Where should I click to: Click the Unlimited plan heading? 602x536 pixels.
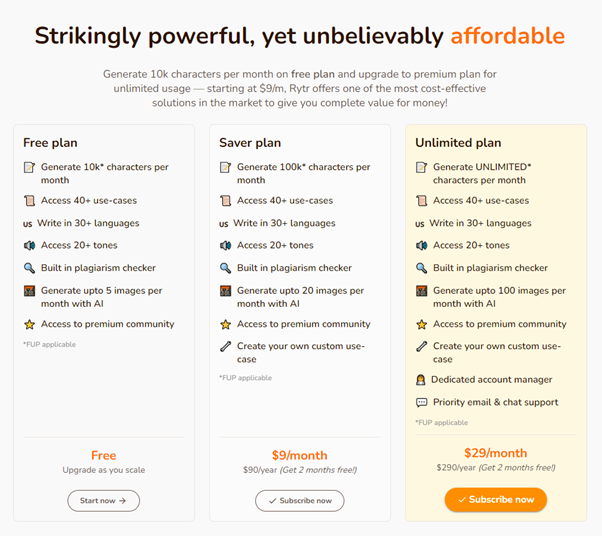coord(458,143)
